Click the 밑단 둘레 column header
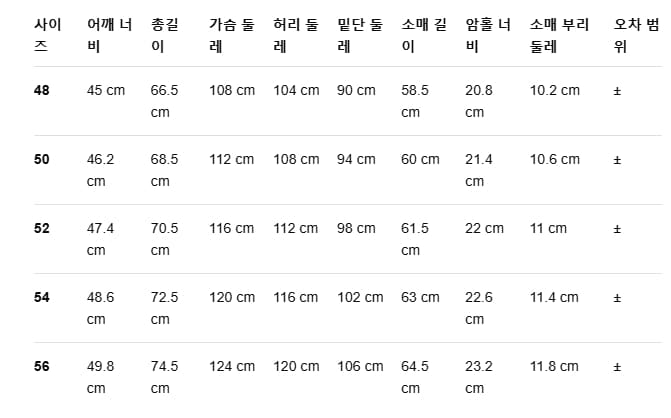The image size is (671, 418). coord(360,35)
